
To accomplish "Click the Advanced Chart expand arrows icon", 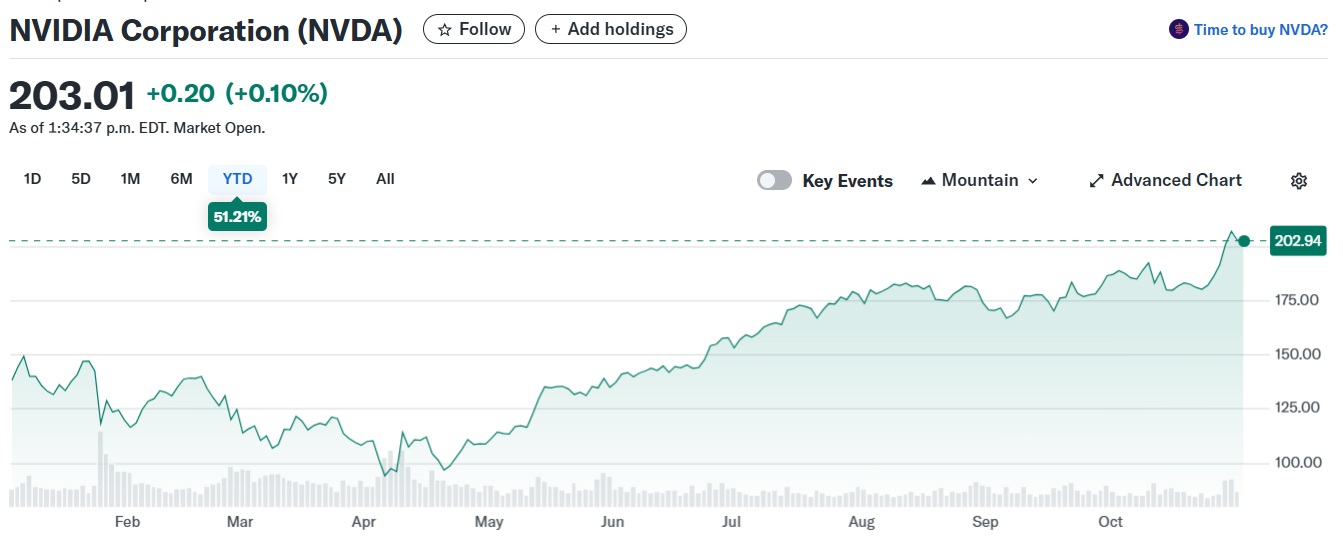I will pos(1096,181).
